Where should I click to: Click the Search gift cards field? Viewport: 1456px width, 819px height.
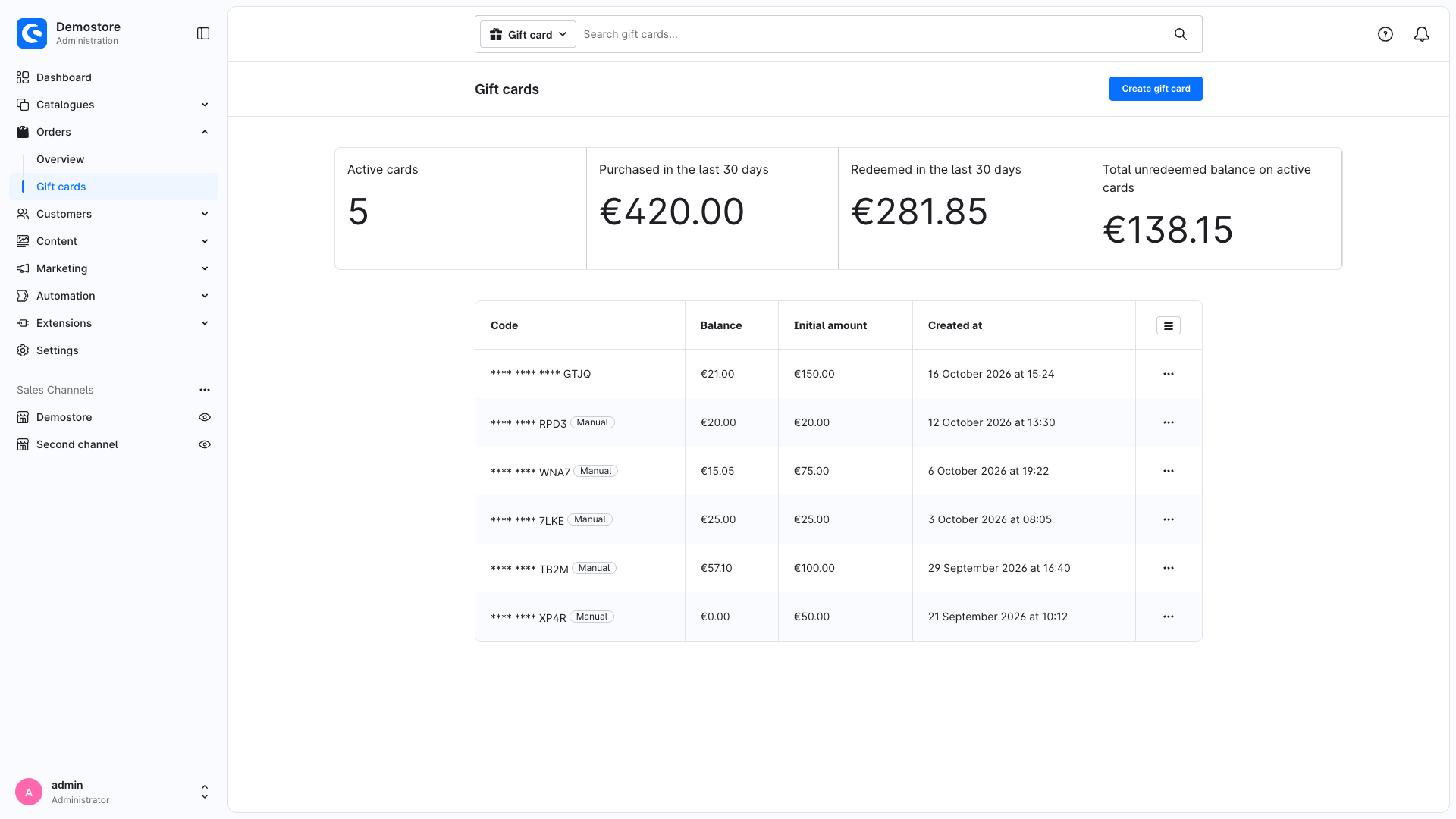[x=872, y=34]
